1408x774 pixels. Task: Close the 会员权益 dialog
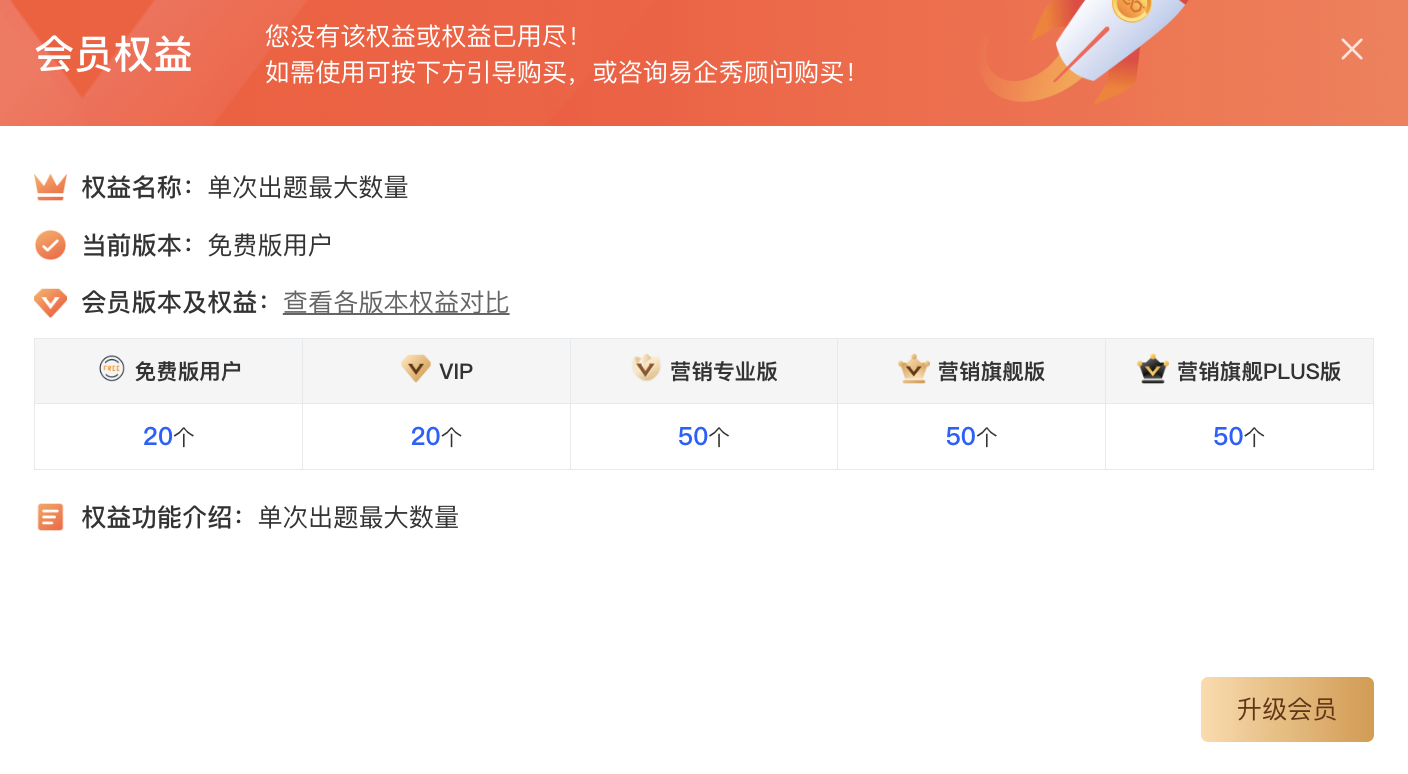[1352, 49]
